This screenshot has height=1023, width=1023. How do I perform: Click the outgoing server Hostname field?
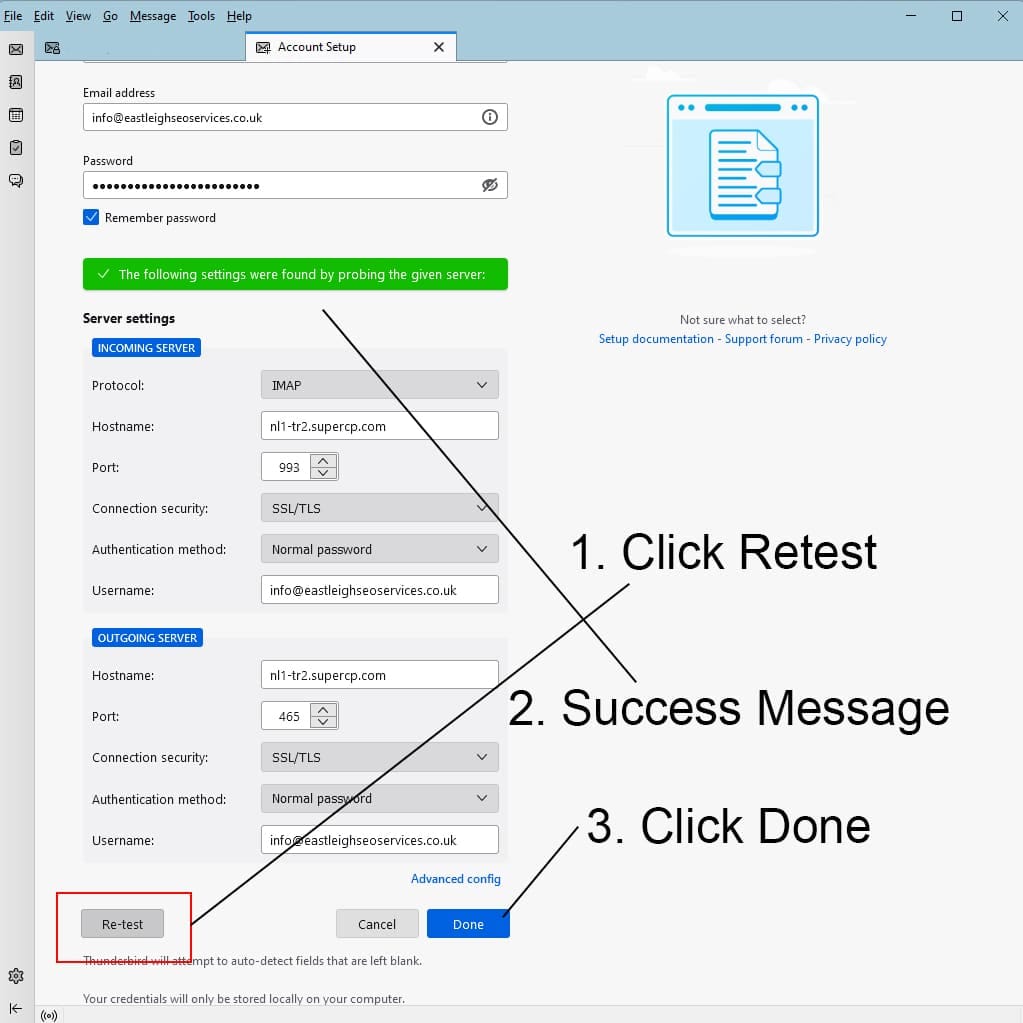(380, 675)
